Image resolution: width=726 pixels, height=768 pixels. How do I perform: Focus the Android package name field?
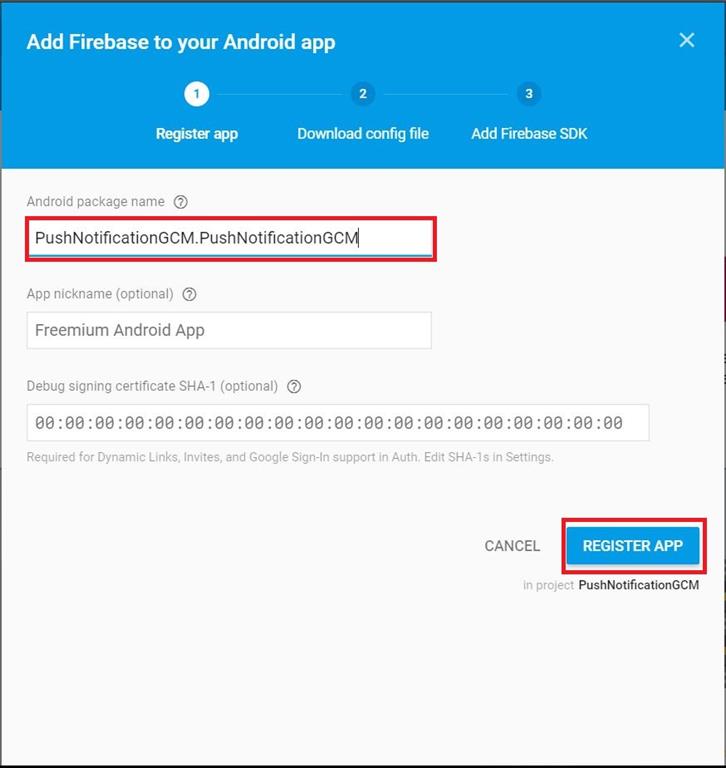(x=230, y=238)
